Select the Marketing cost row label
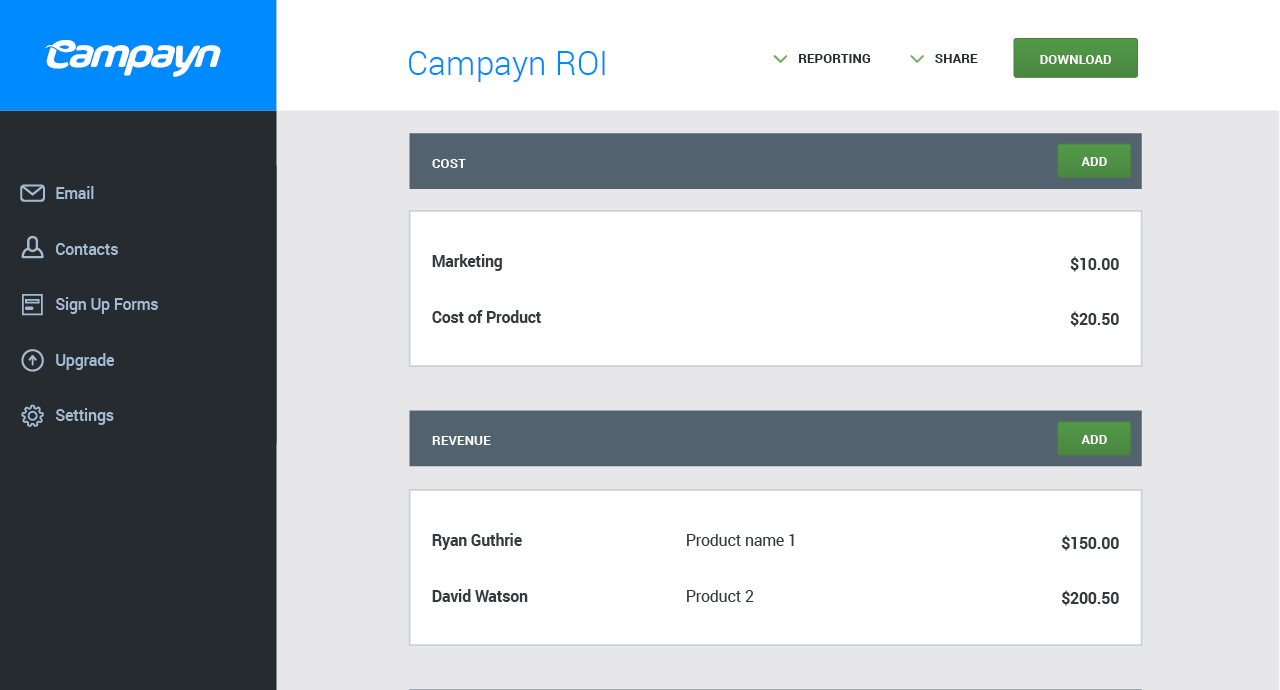 point(467,262)
